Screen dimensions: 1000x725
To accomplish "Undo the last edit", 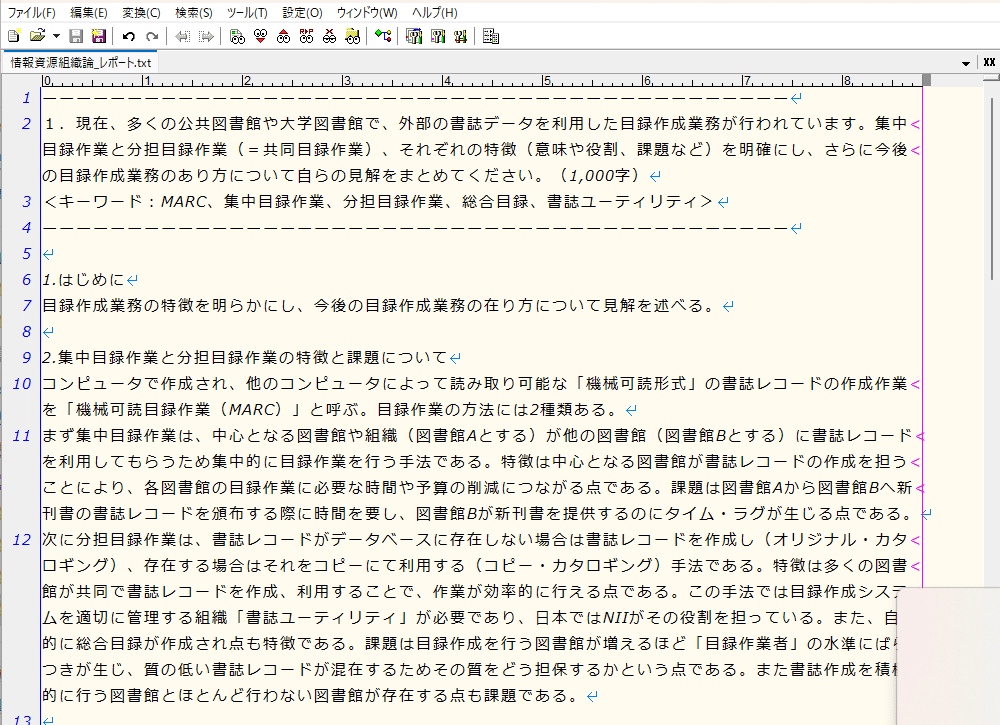I will click(x=128, y=35).
